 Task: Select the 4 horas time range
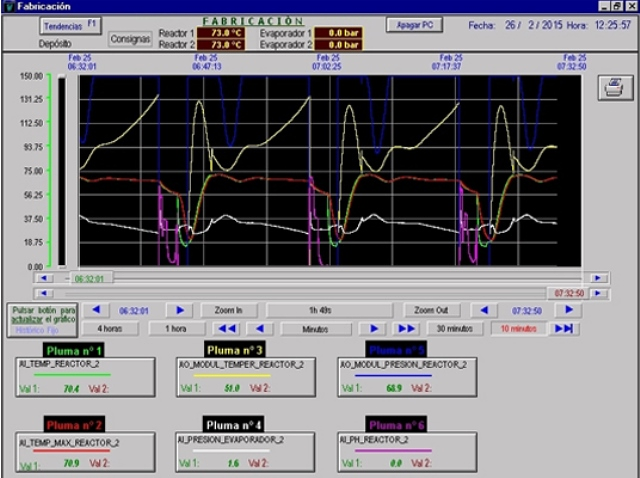click(110, 328)
